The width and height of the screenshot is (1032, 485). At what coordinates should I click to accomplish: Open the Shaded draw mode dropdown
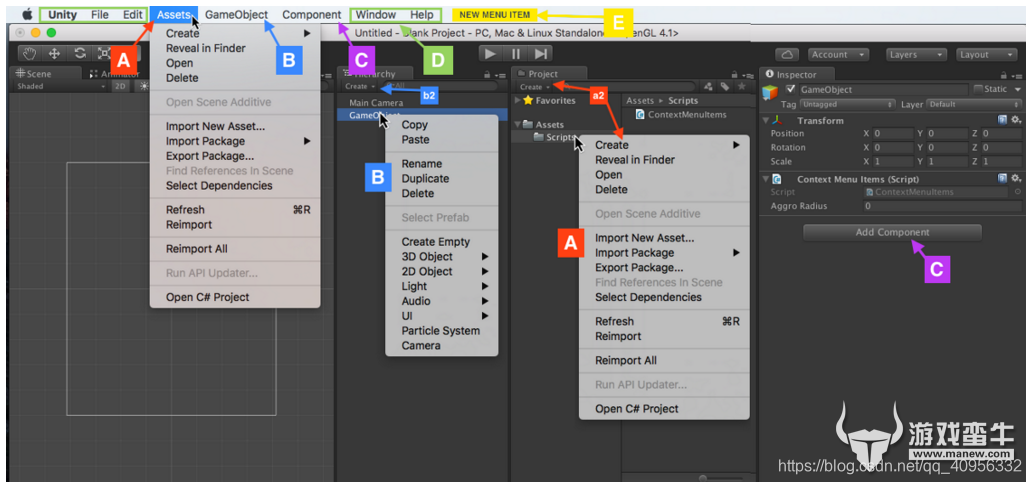coord(61,86)
